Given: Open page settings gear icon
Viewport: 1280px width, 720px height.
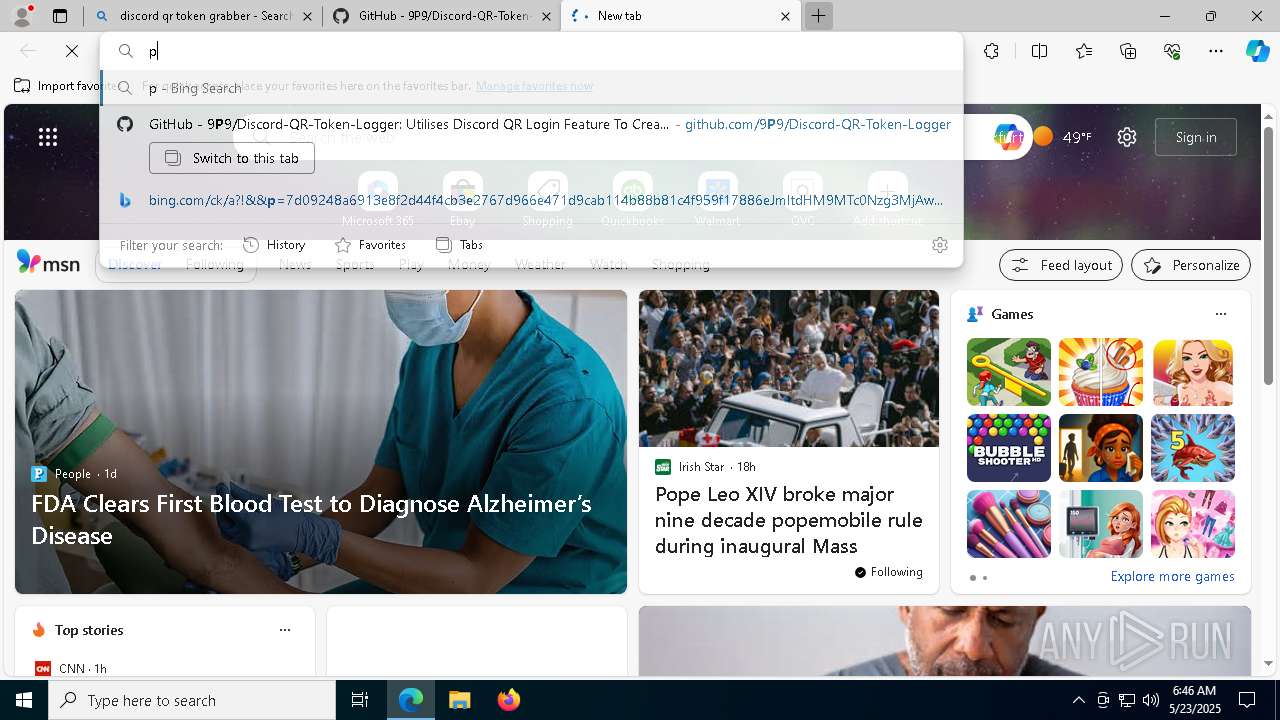Looking at the screenshot, I should coord(1127,137).
